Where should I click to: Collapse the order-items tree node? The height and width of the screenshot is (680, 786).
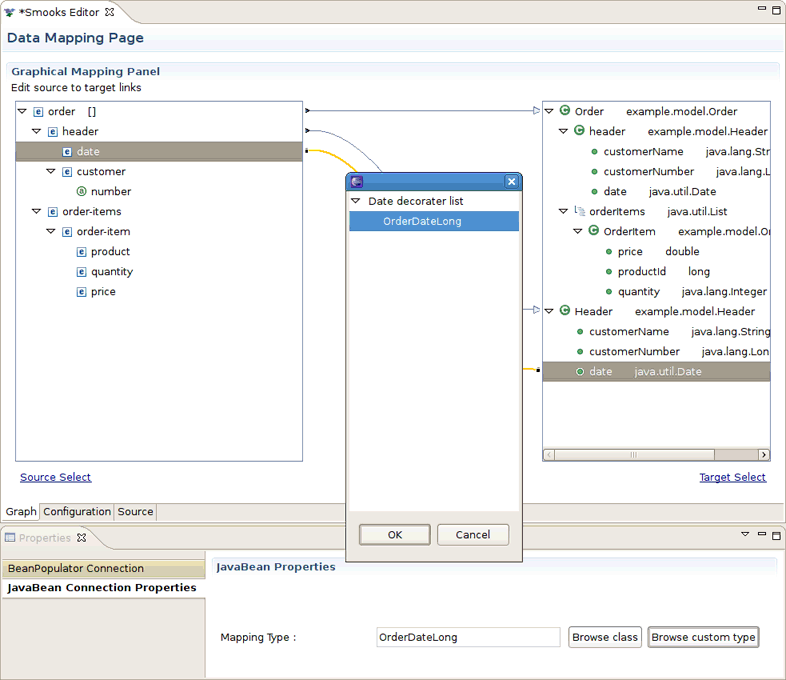point(37,211)
